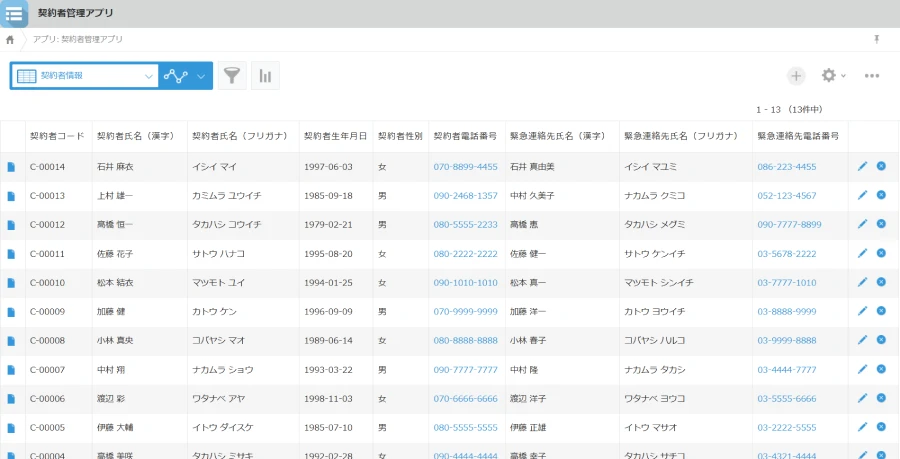Edit record C-00012 with pencil icon
900x459 pixels.
pos(862,224)
